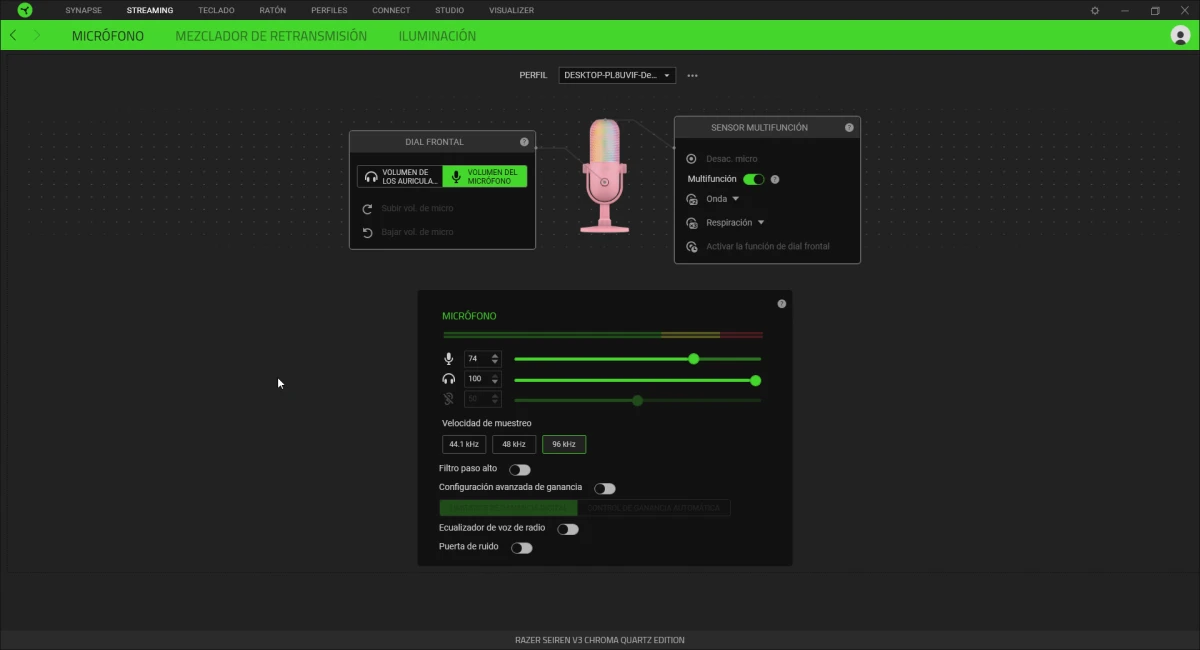Screen dimensions: 1200x650
Task: Click the microphone level input showing 74
Action: [477, 358]
